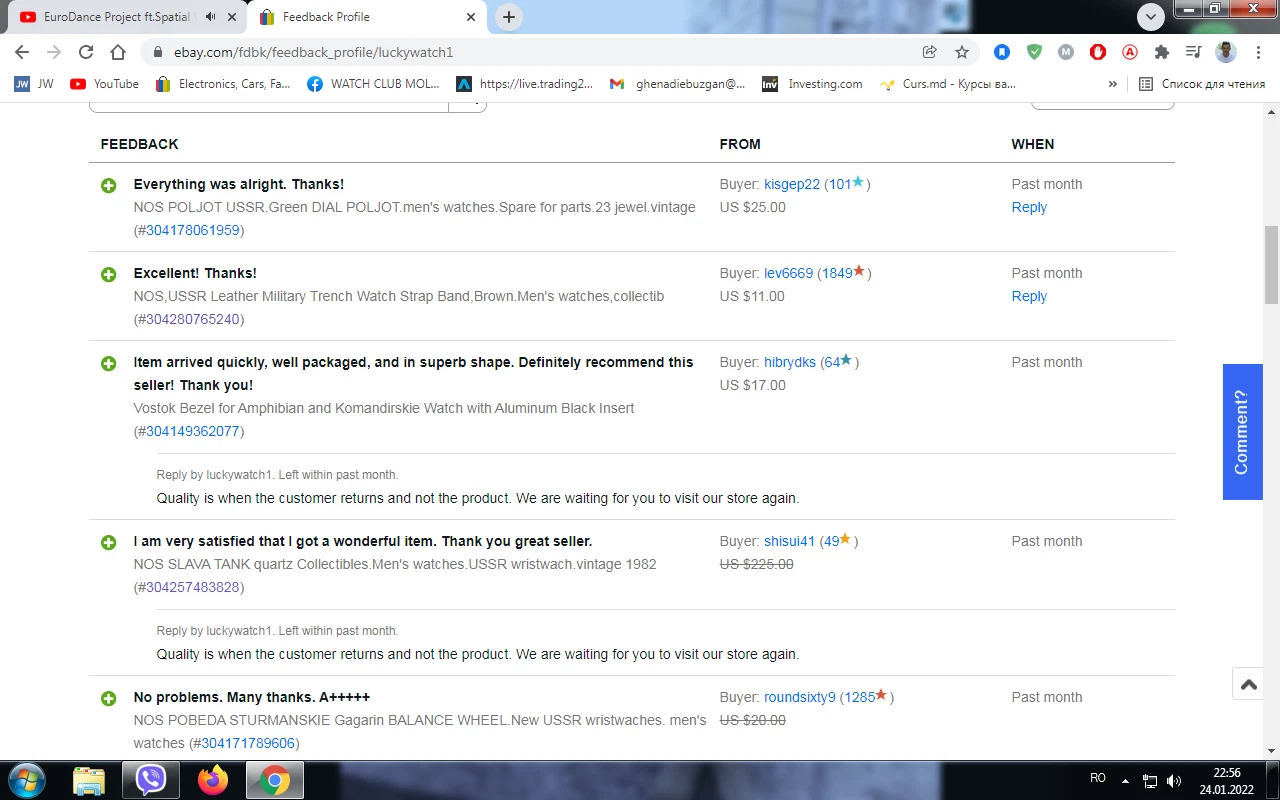Viewport: 1280px width, 800px height.
Task: Open the taskbar clock showing 22:56
Action: [x=1227, y=780]
